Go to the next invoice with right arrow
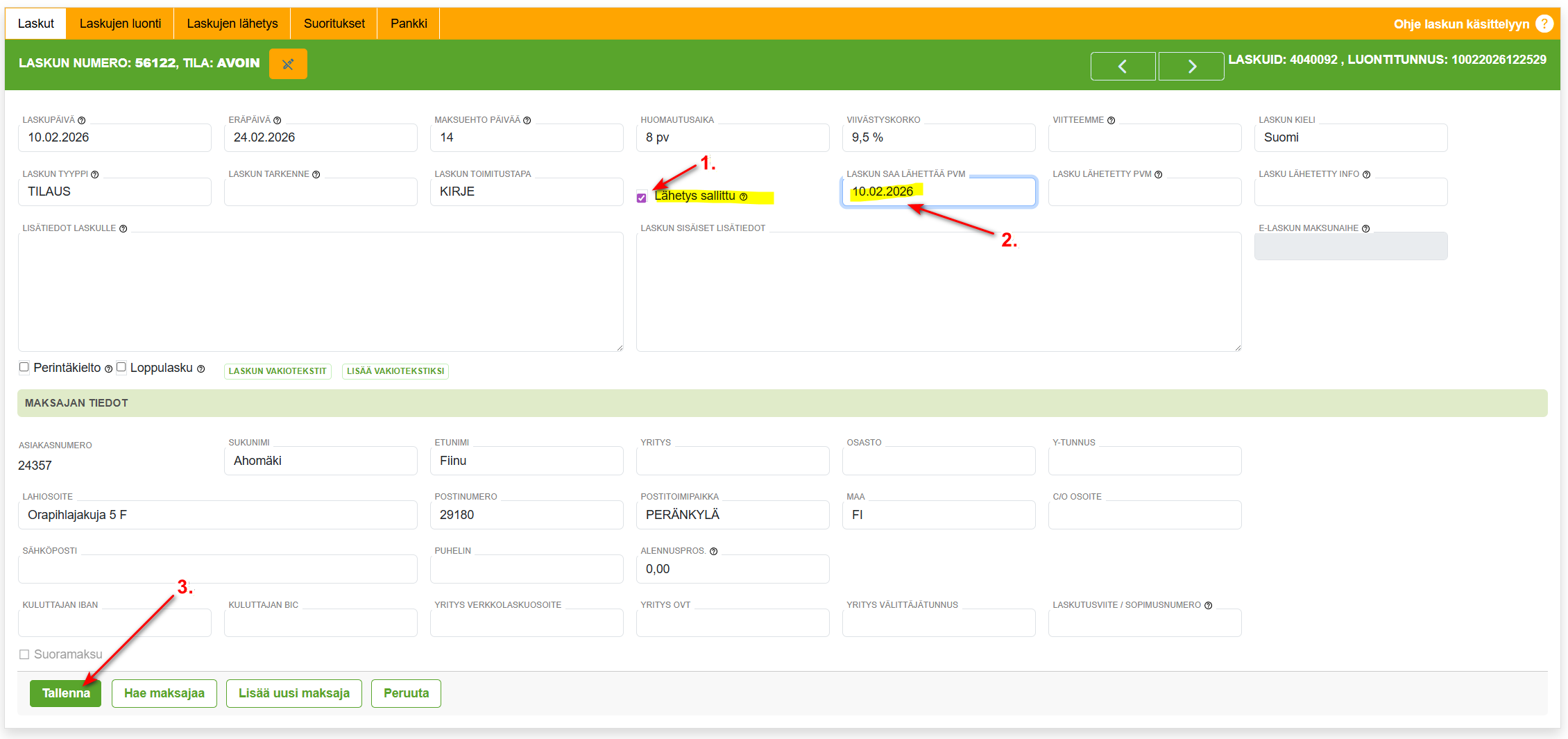Viewport: 1568px width, 739px height. 1191,67
